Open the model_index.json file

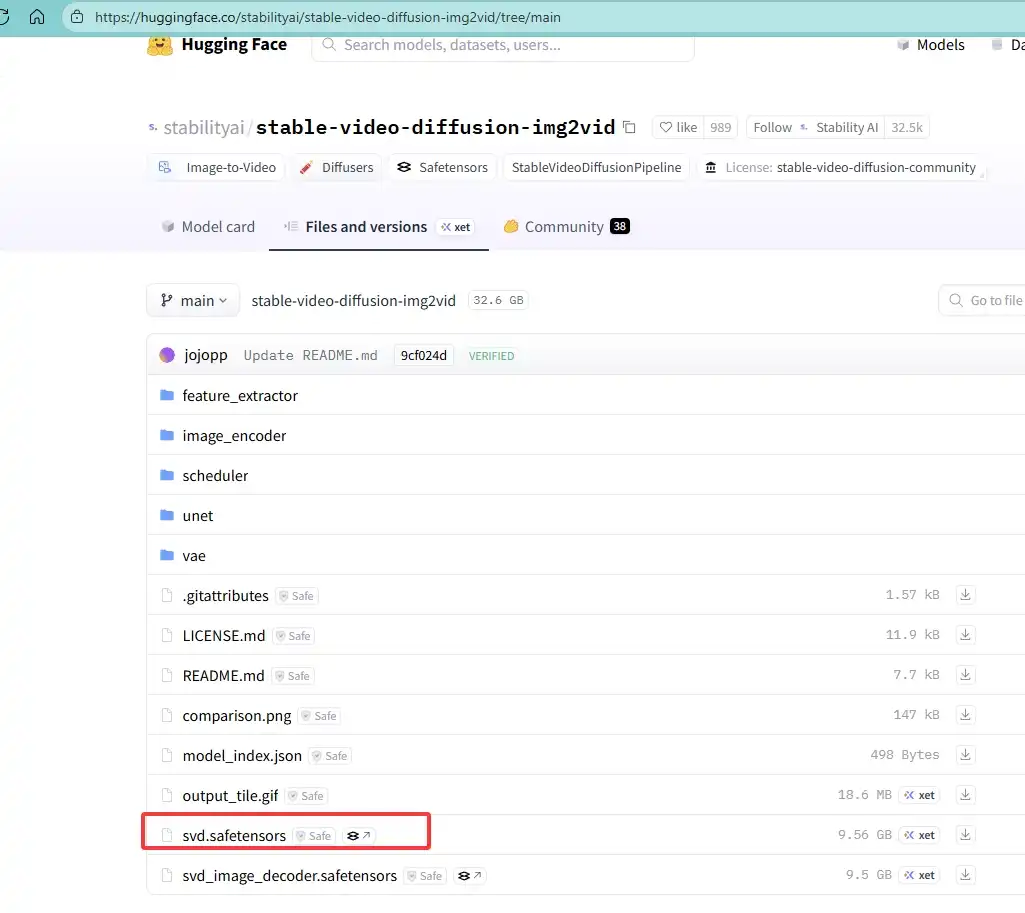pos(242,755)
